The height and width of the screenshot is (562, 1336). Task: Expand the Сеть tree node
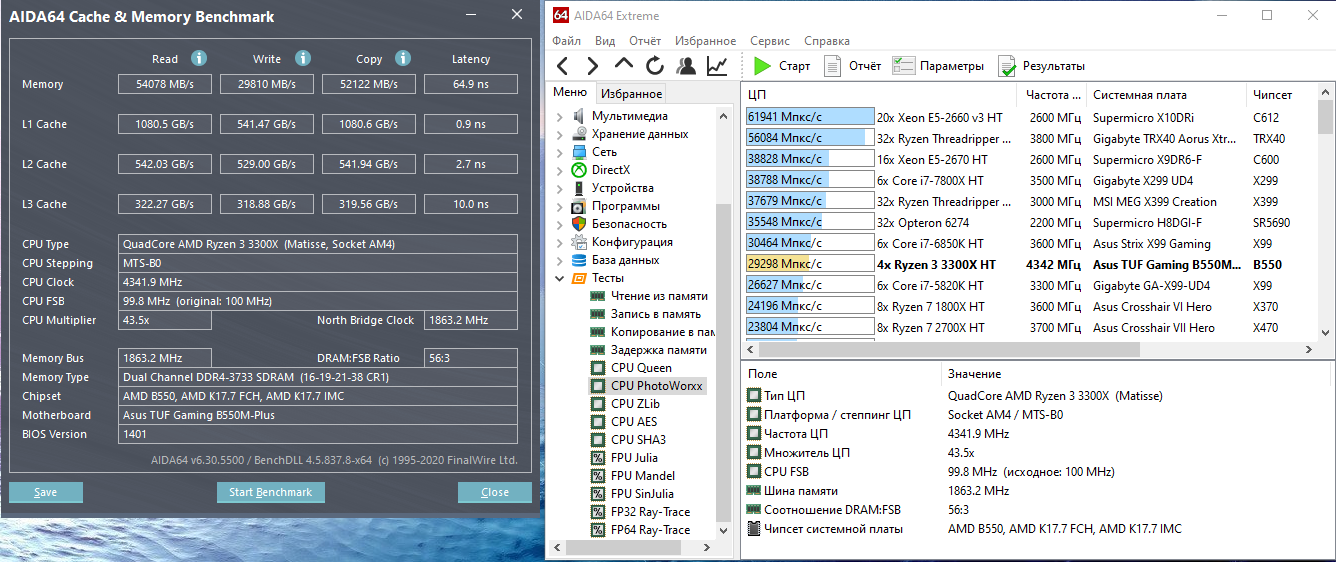point(560,152)
